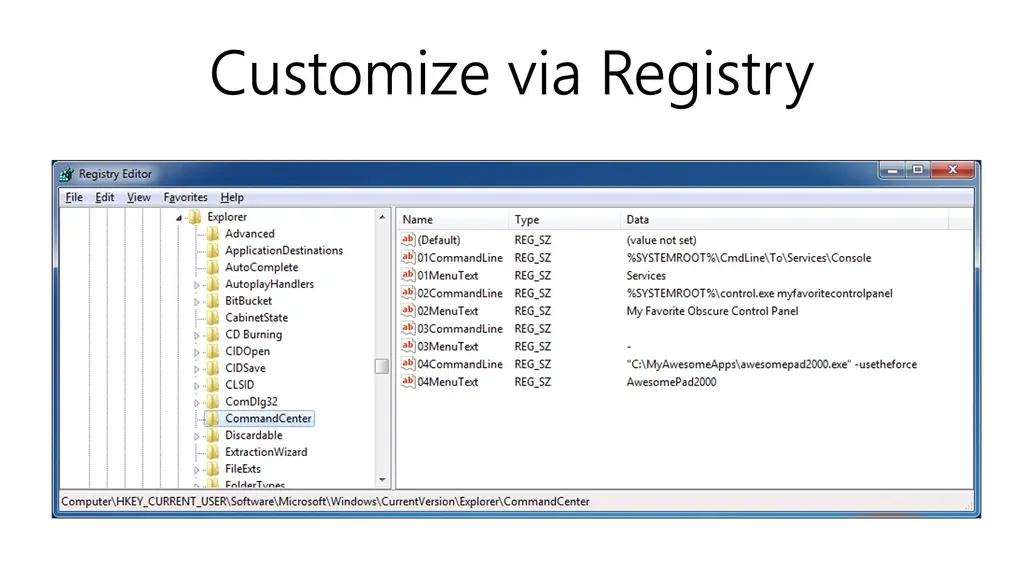Open the Edit menu
The width and height of the screenshot is (1024, 576).
pyautogui.click(x=105, y=197)
